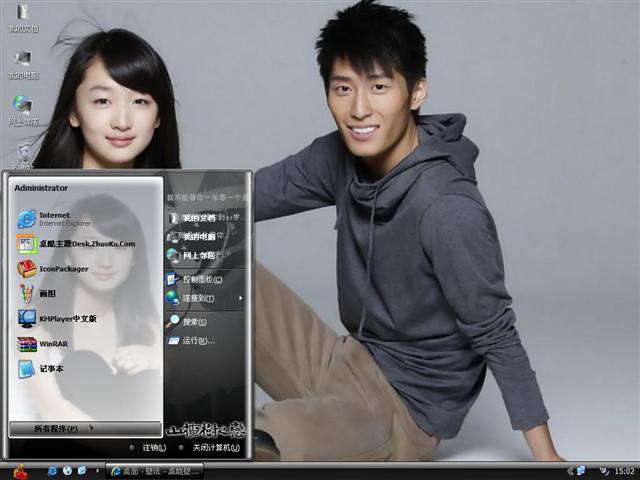640x480 pixels.
Task: Open 我的文档 desktop icon
Action: coord(22,15)
